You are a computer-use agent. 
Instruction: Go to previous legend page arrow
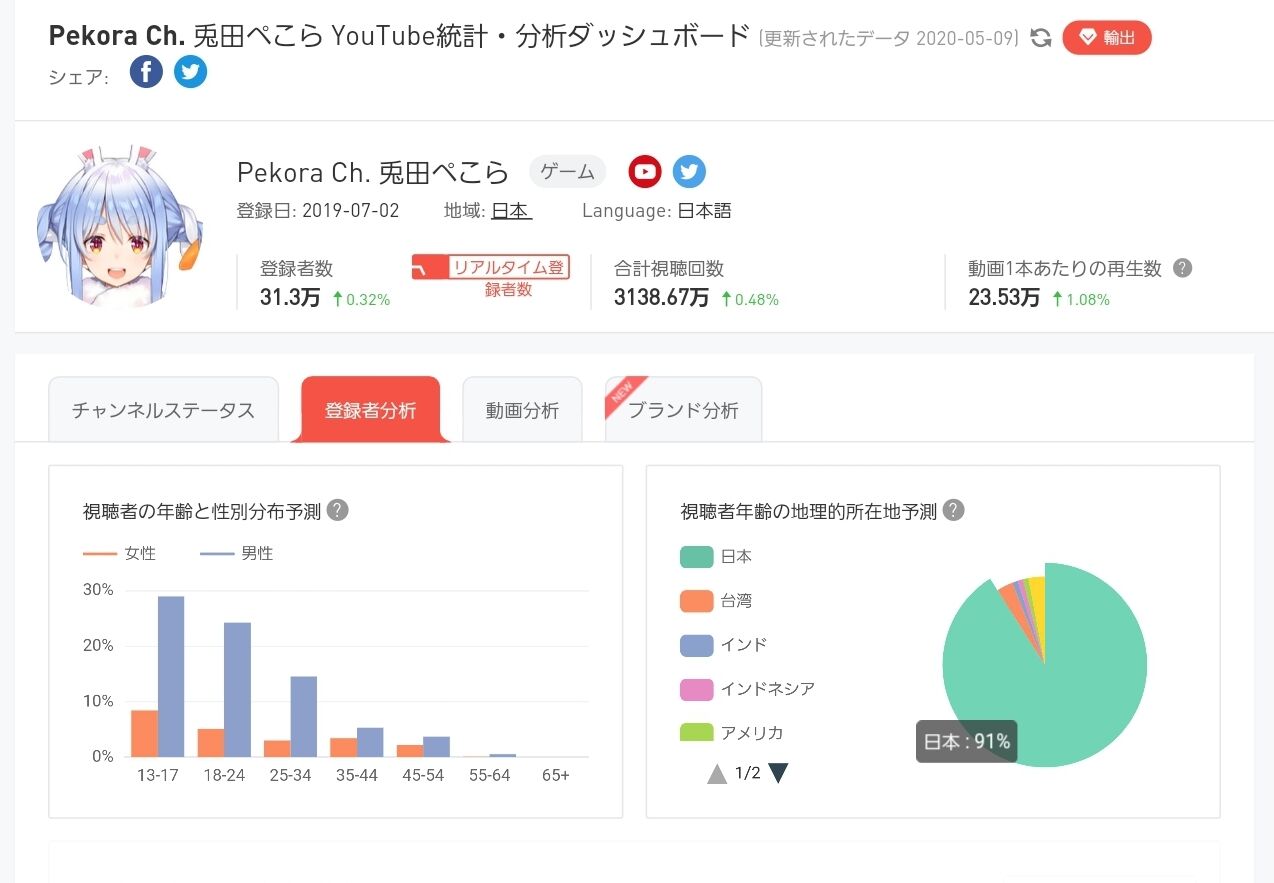point(717,773)
